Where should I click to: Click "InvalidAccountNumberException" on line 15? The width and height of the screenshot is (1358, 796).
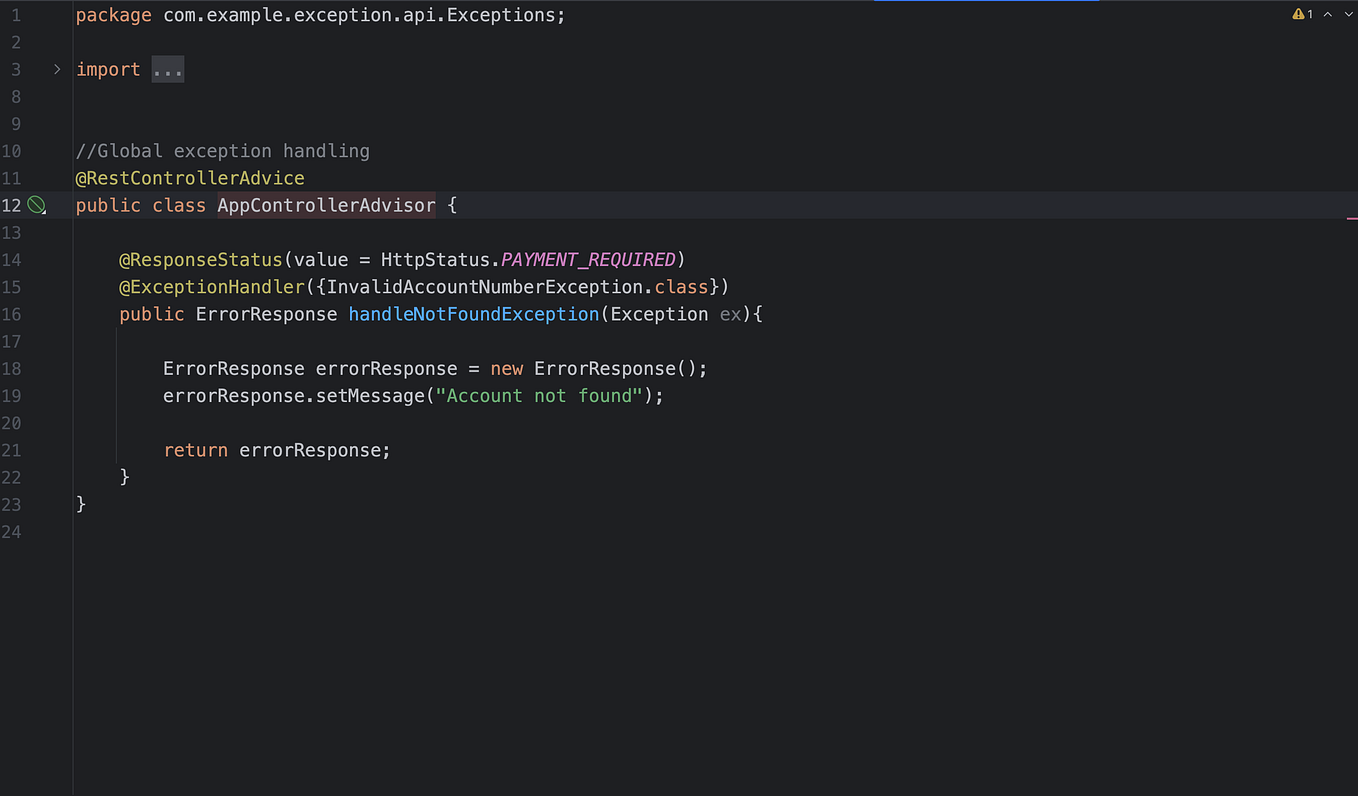coord(485,287)
